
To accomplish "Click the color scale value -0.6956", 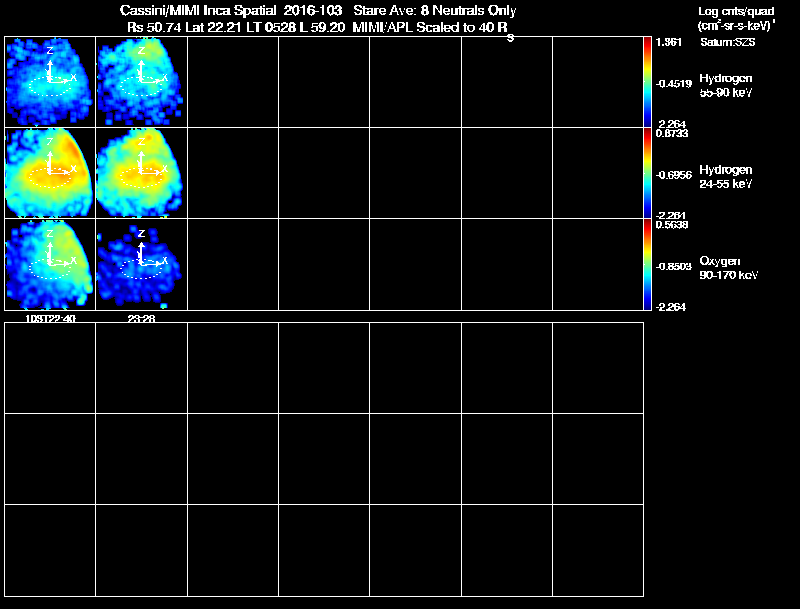I will (673, 175).
